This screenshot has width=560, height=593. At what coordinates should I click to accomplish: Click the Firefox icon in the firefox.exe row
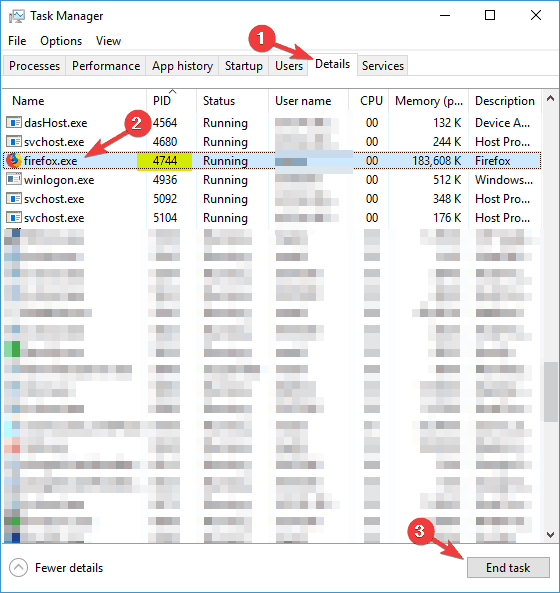pos(14,160)
